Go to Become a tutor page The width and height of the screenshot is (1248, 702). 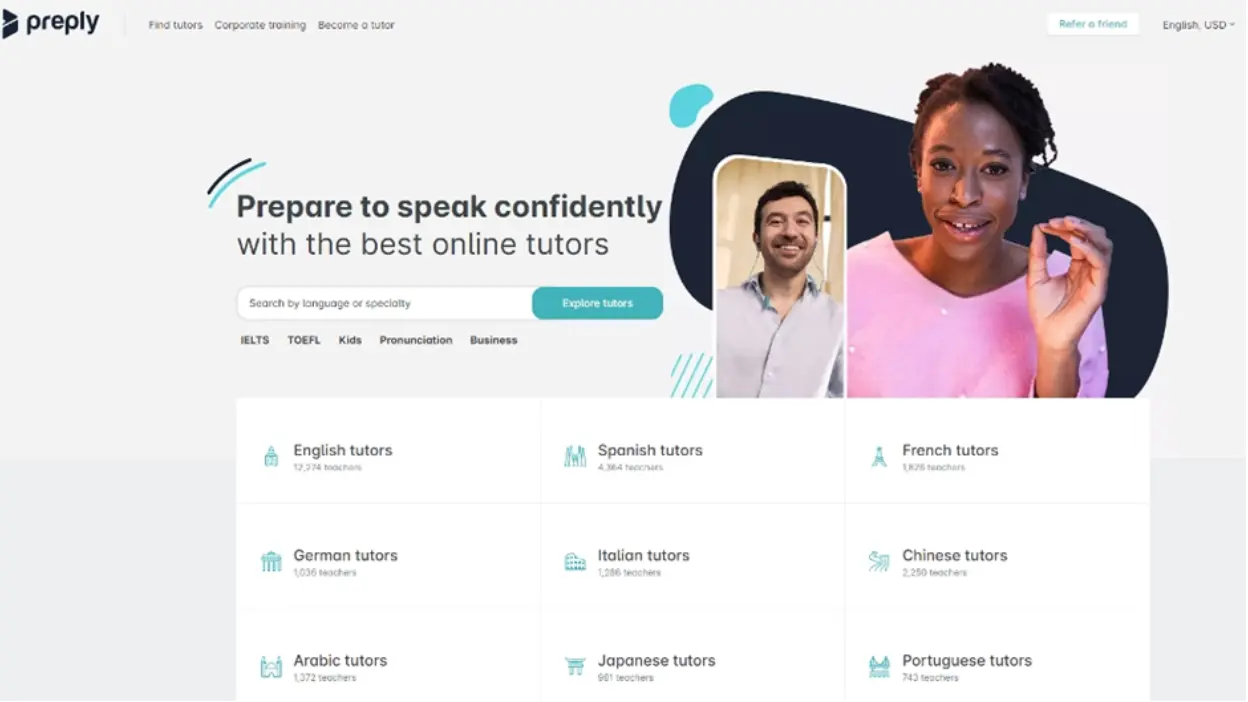pos(356,25)
